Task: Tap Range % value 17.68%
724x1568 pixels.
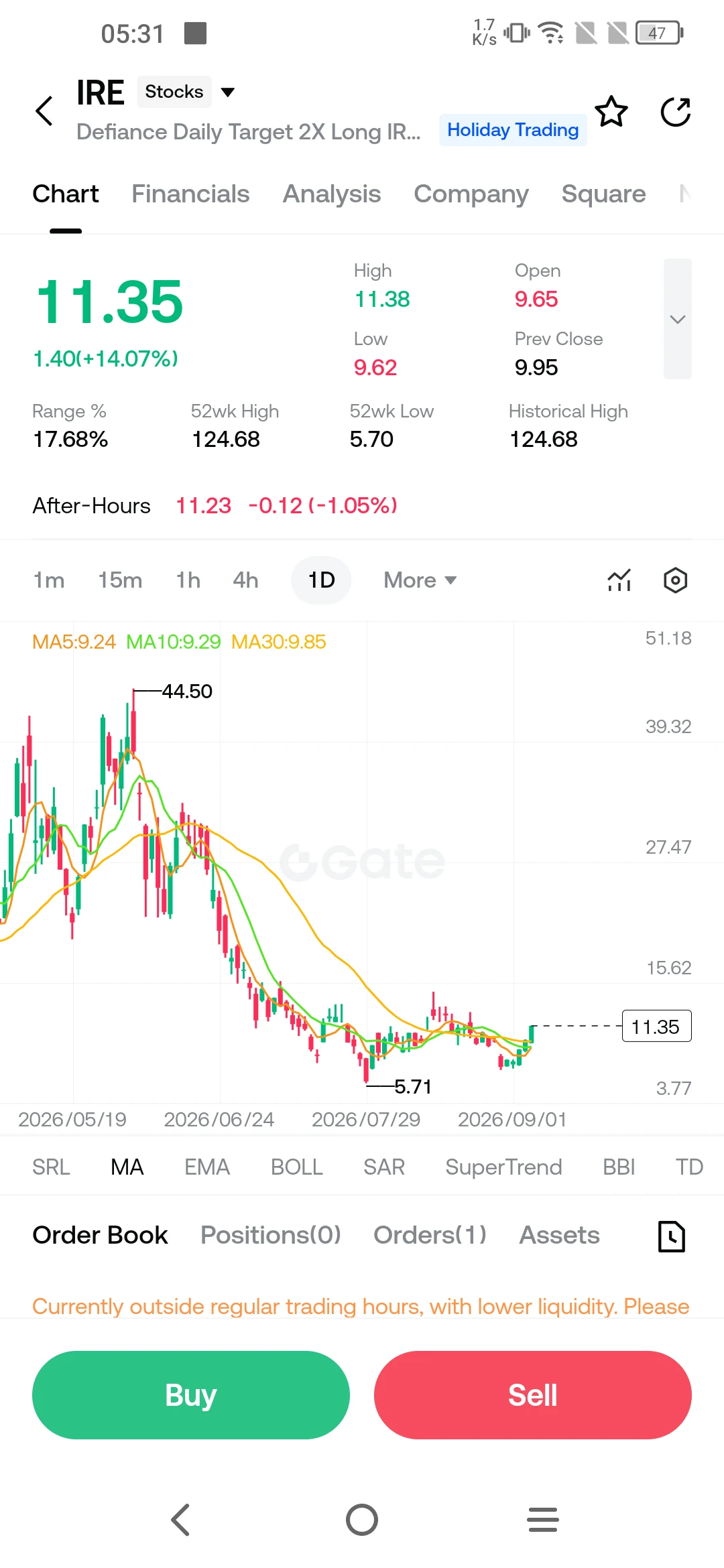Action: pos(70,440)
